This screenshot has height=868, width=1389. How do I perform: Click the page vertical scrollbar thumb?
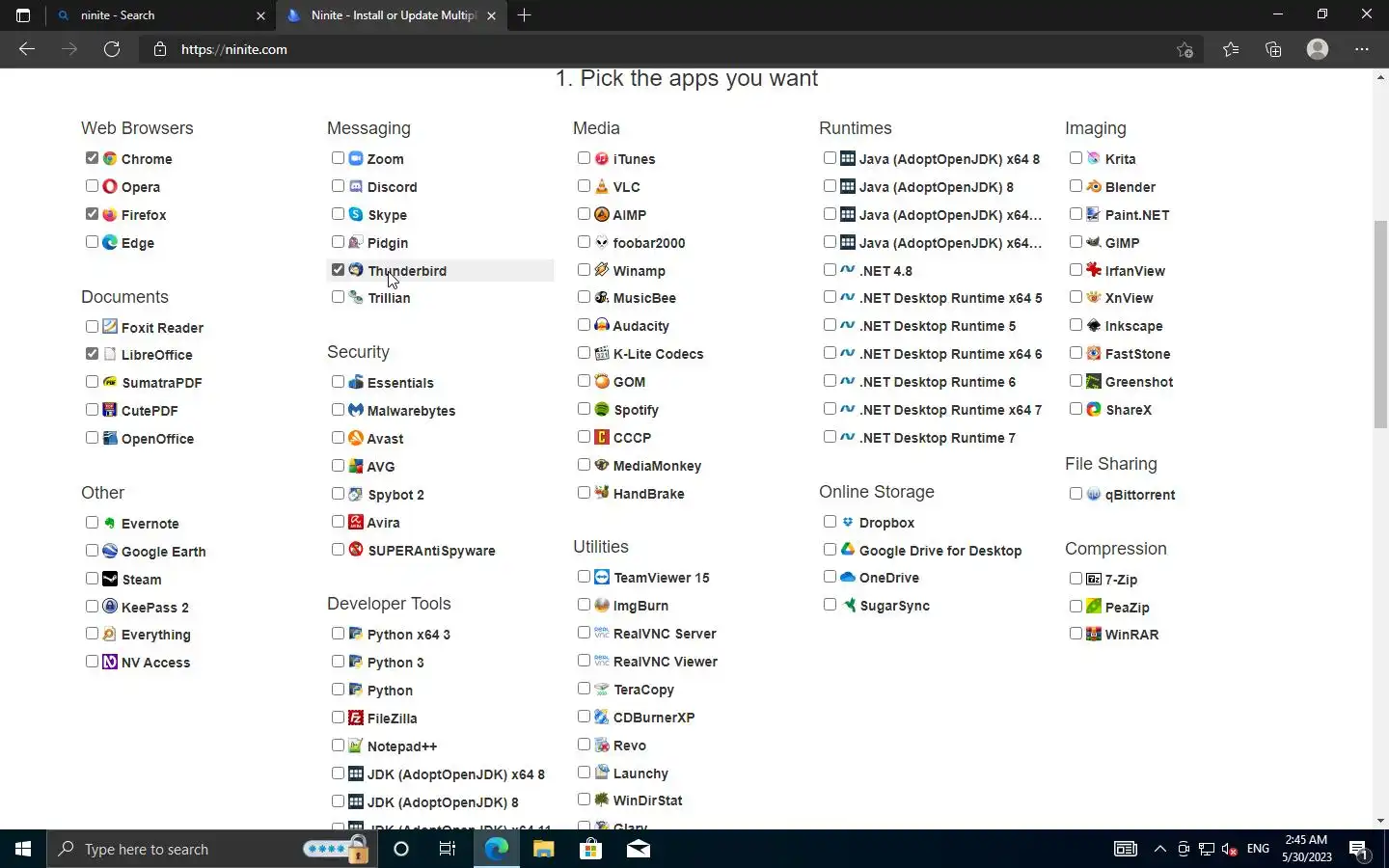click(1380, 324)
